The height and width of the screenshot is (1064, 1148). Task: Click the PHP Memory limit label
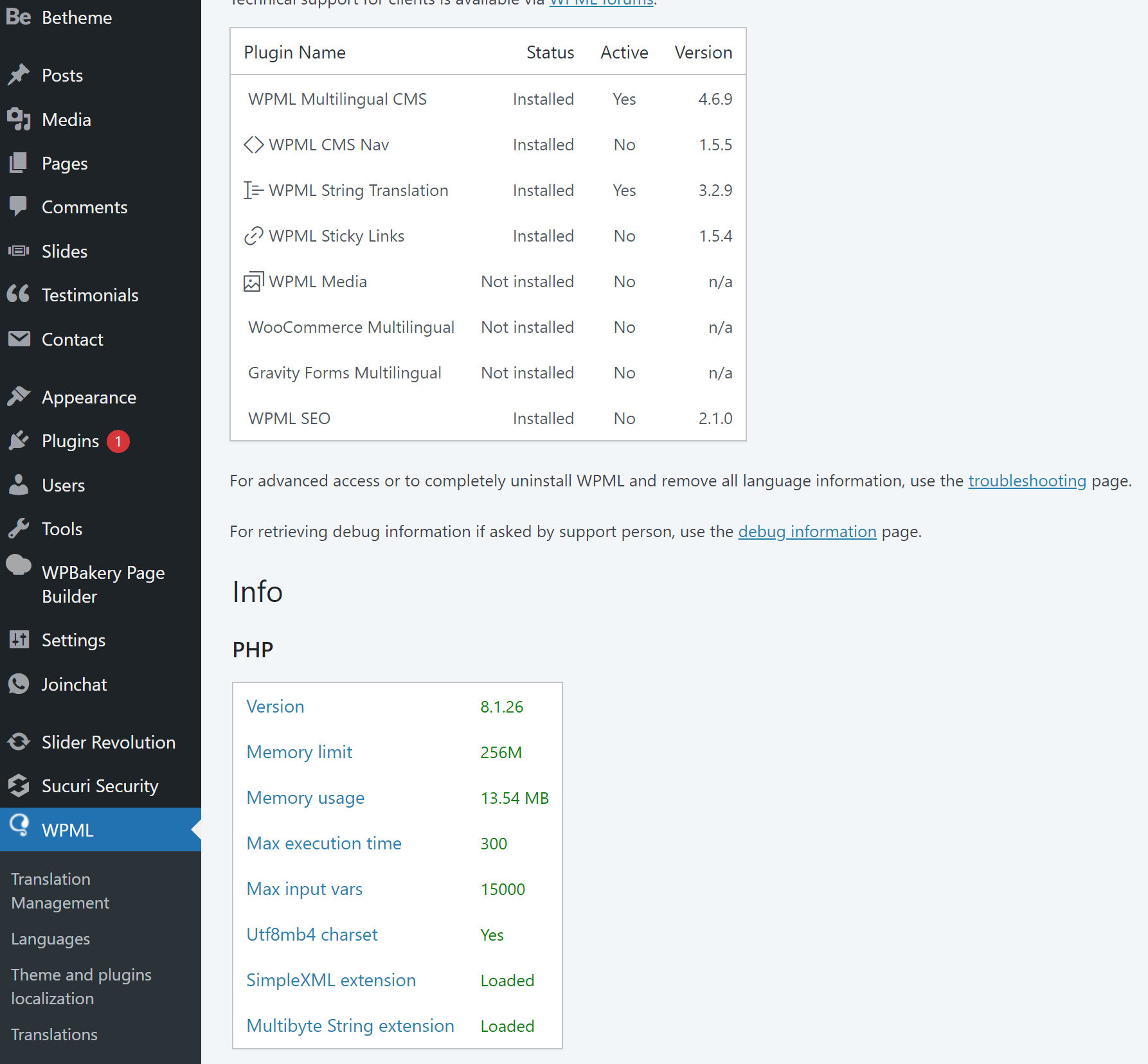click(x=300, y=752)
